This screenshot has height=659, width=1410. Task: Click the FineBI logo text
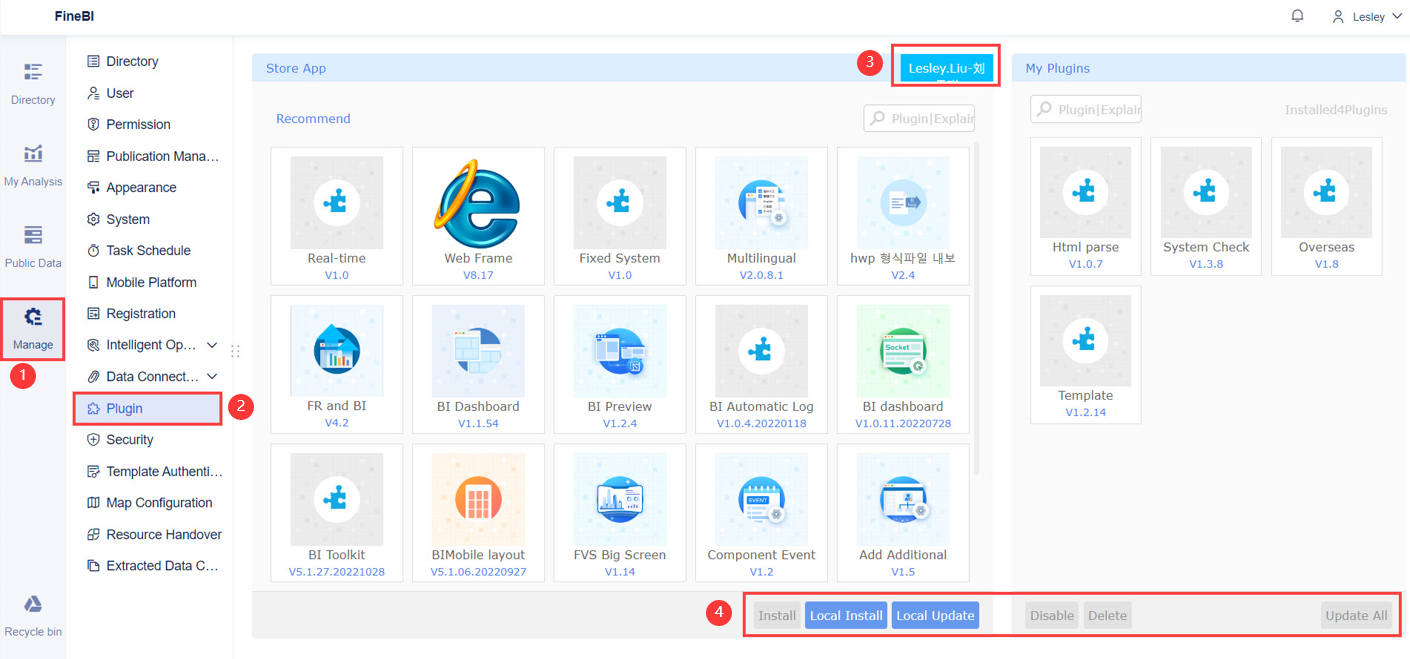(74, 16)
